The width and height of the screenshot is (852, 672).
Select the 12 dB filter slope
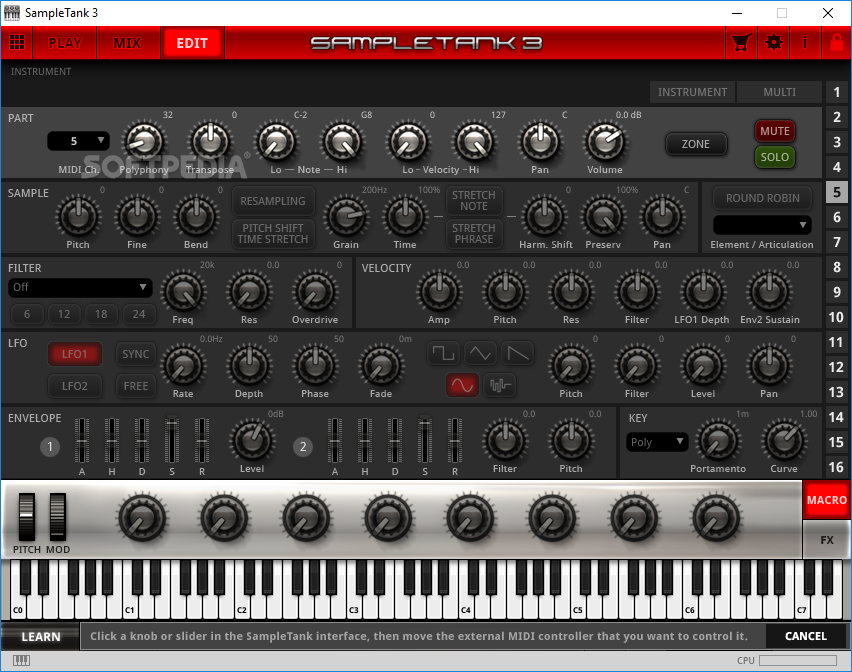64,314
